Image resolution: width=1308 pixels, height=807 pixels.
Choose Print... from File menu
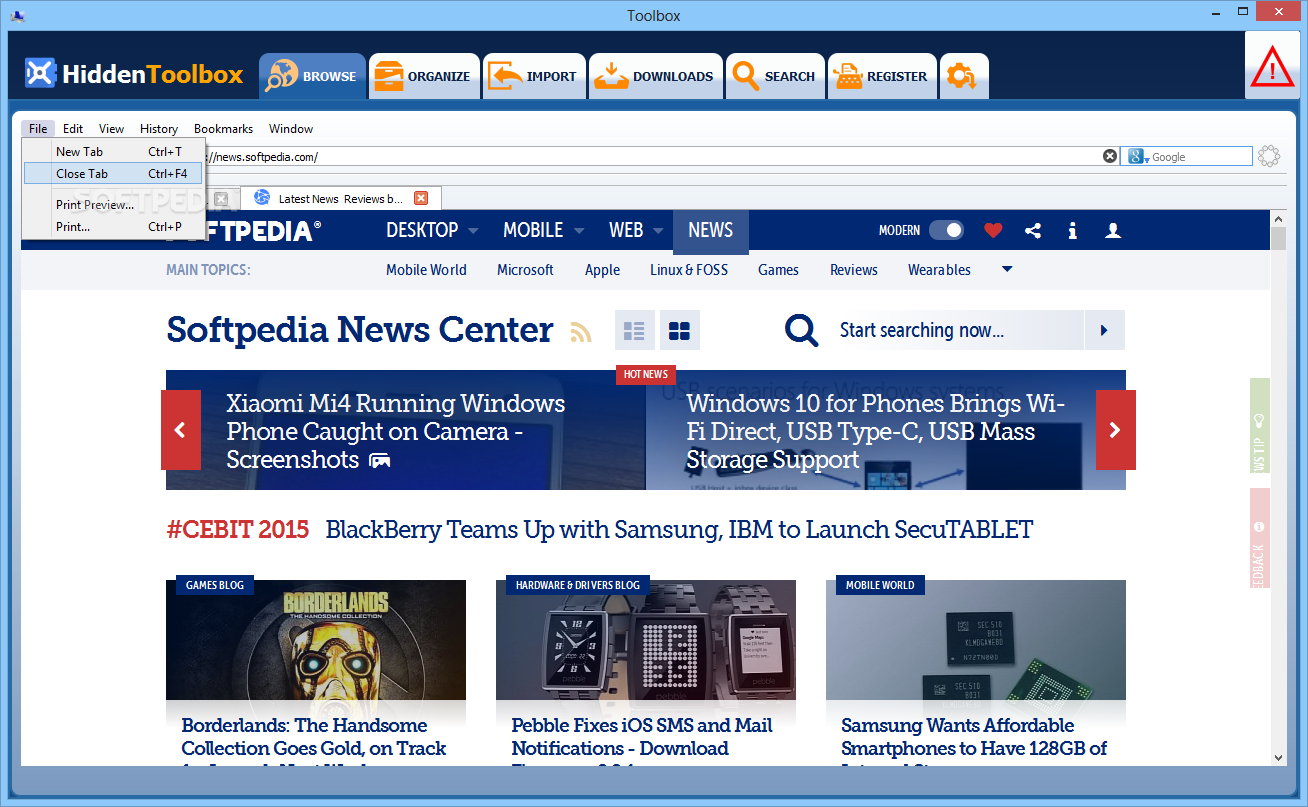[x=114, y=227]
